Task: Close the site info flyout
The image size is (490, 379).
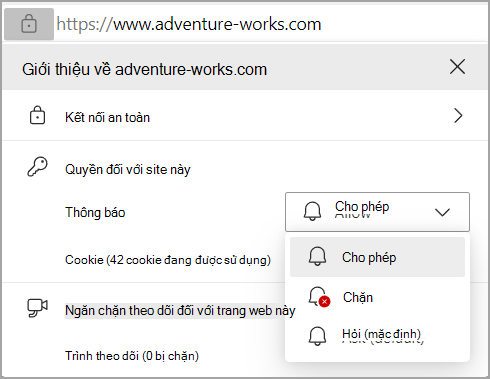Action: coord(457,67)
